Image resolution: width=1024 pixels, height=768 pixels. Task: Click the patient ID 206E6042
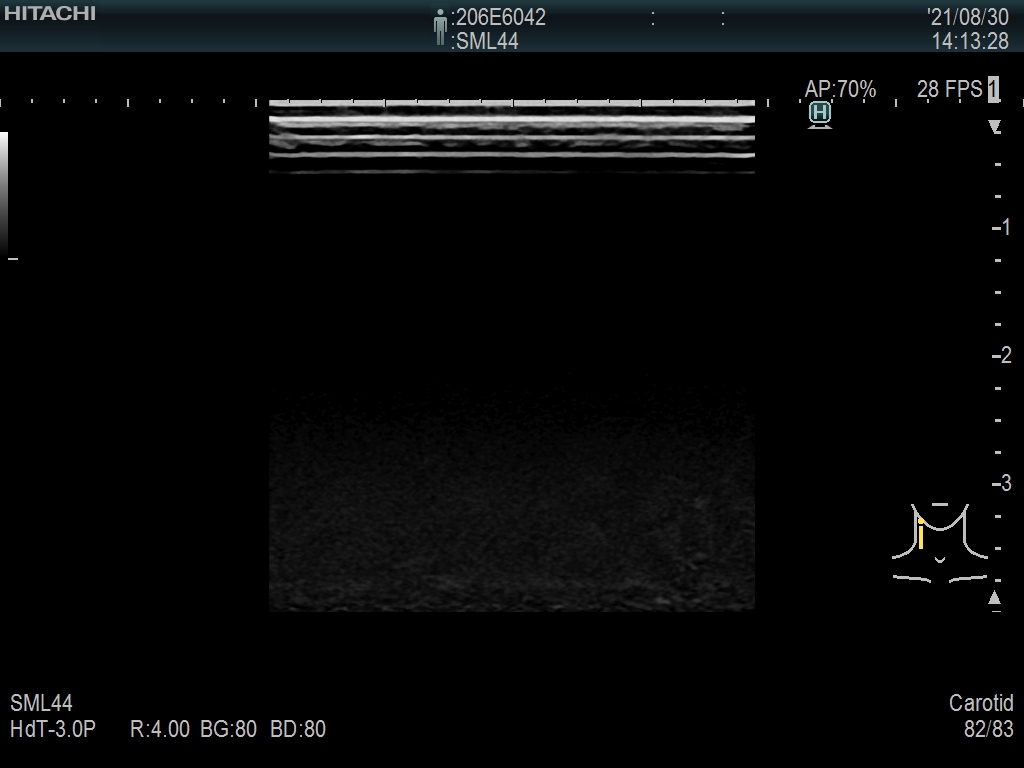coord(501,17)
